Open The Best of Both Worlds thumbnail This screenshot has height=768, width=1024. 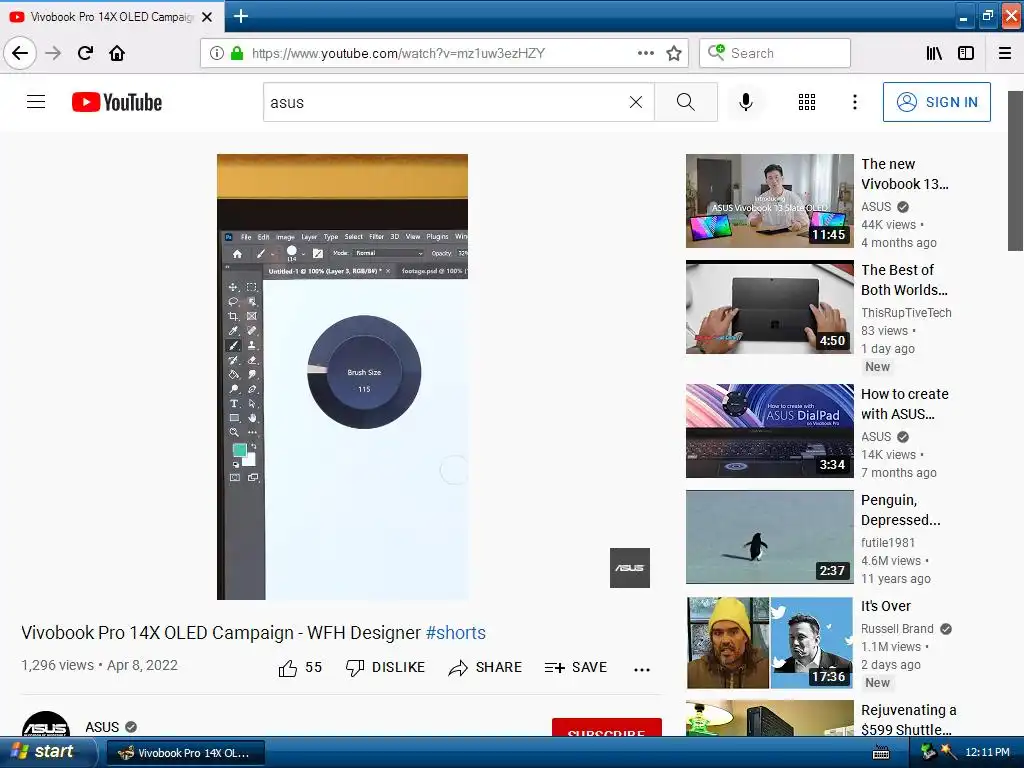pos(769,307)
